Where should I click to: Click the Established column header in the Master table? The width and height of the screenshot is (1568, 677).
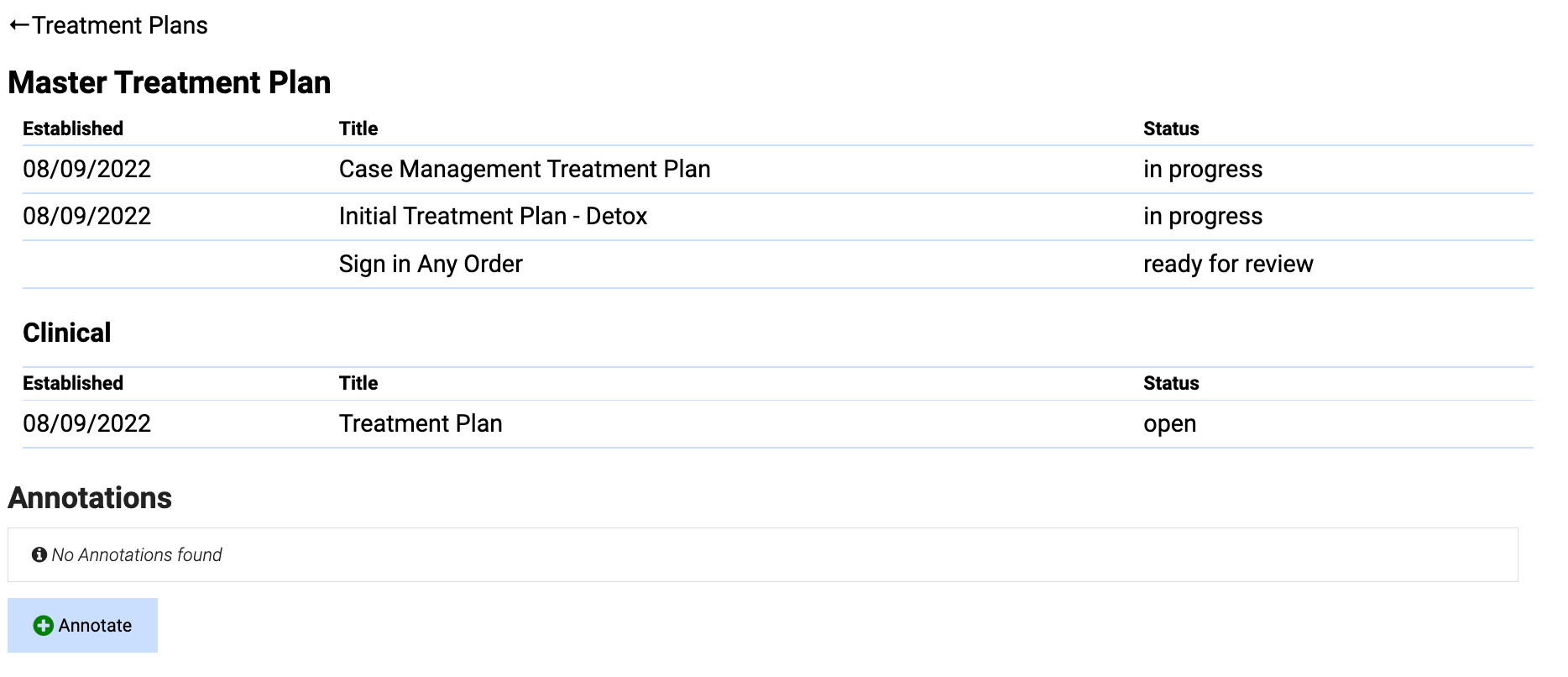[x=73, y=129]
